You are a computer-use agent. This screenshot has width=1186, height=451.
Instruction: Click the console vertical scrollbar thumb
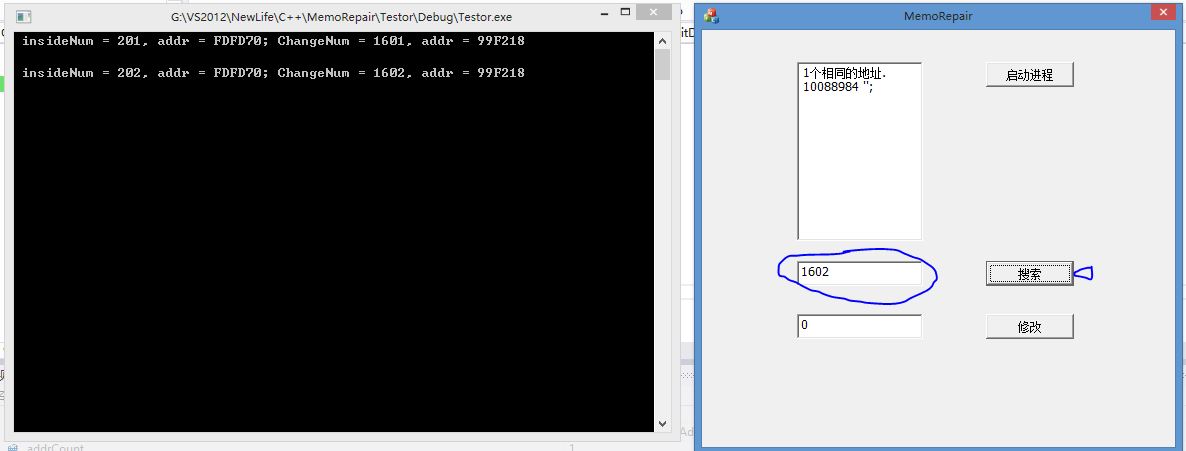click(663, 65)
